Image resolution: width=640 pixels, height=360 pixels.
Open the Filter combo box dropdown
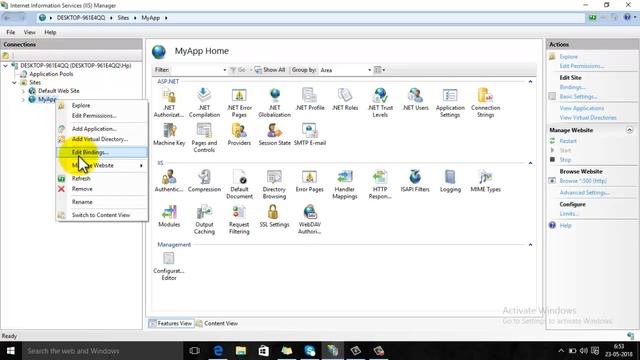(x=224, y=70)
